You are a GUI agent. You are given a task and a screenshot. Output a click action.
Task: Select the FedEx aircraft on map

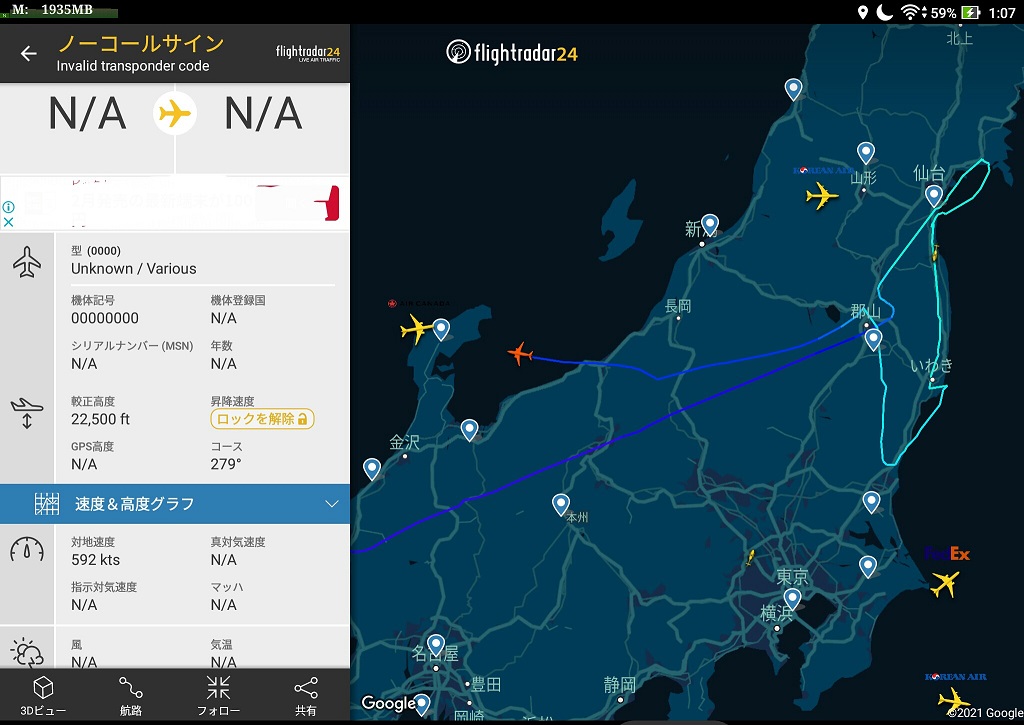pyautogui.click(x=944, y=583)
